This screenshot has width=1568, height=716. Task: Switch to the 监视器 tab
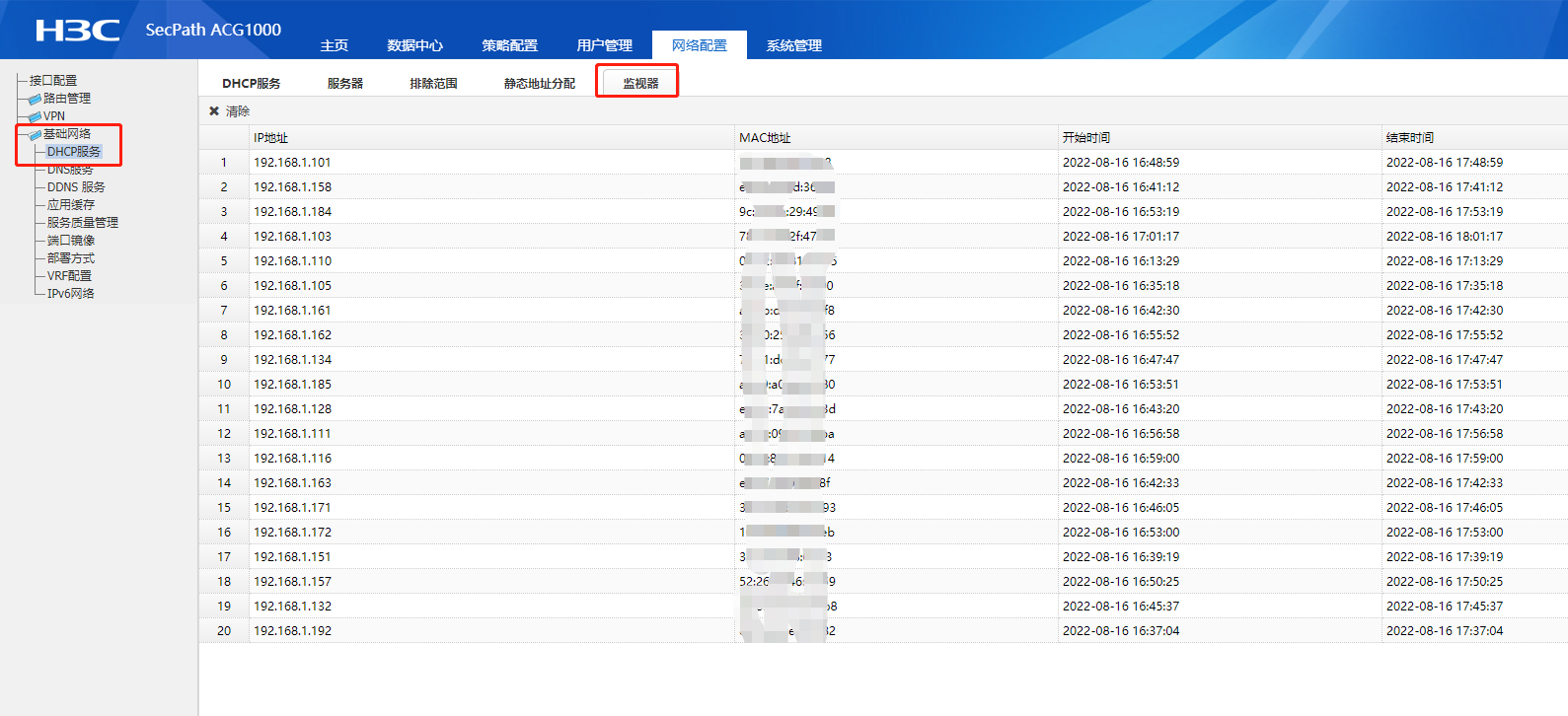tap(639, 83)
